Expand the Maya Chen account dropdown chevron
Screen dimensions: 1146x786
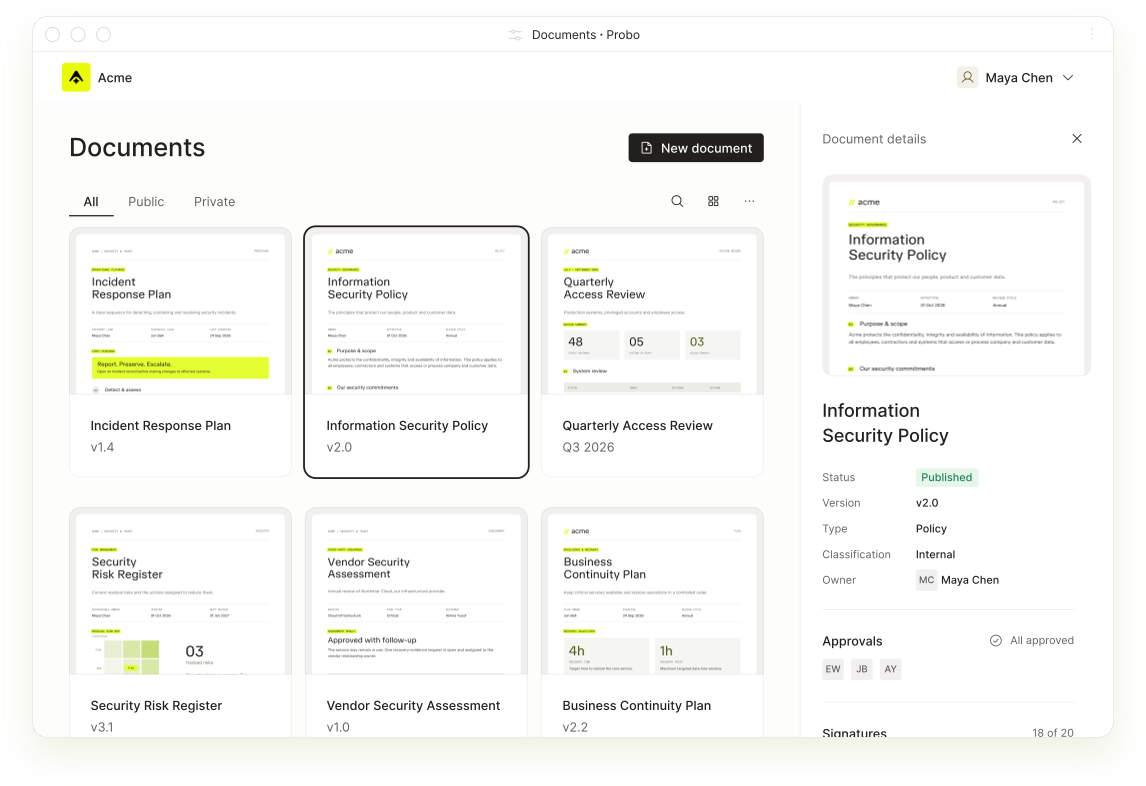pos(1068,78)
